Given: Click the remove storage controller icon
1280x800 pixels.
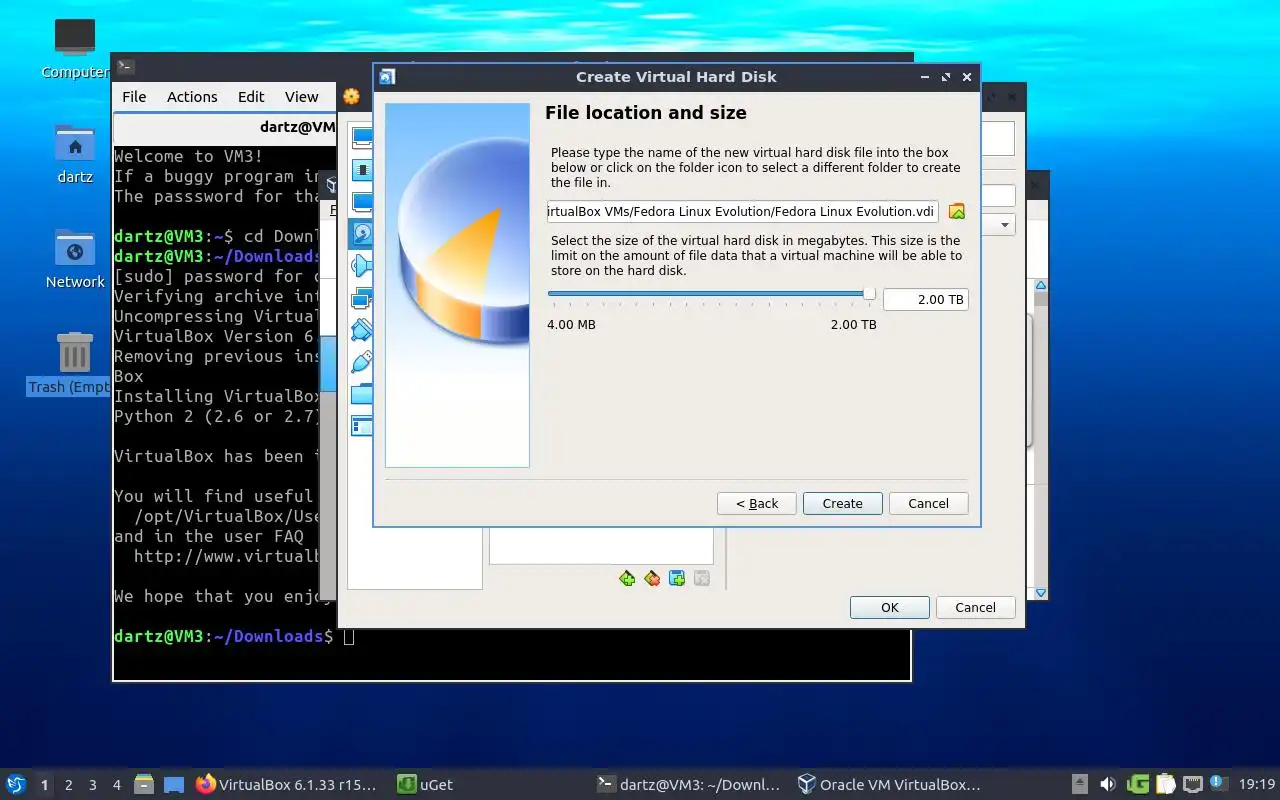Looking at the screenshot, I should 652,578.
